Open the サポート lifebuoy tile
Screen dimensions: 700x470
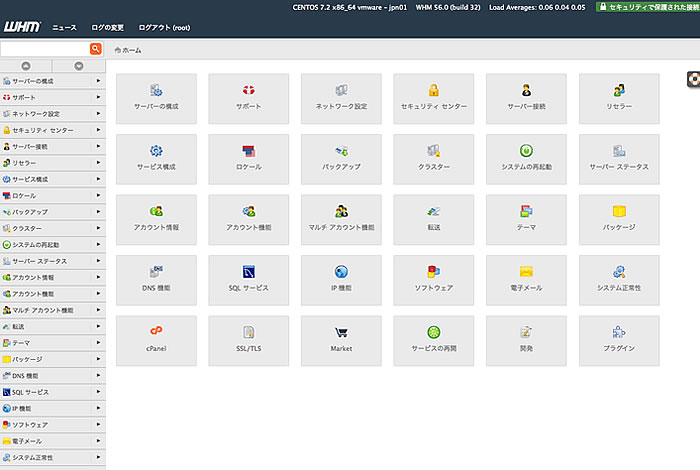248,96
